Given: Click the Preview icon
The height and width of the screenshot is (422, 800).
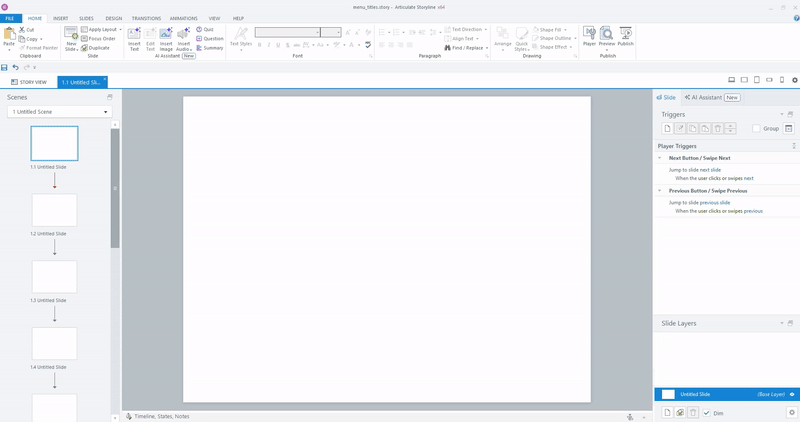Looking at the screenshot, I should click(607, 33).
